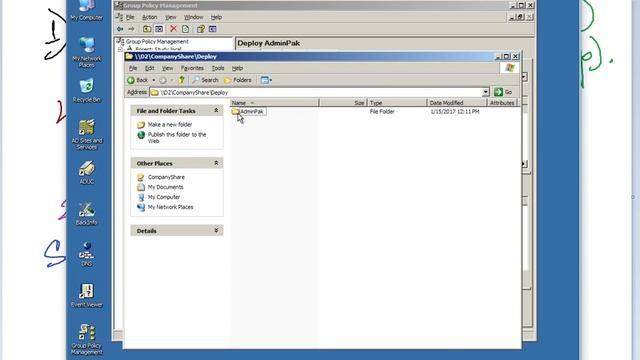Image resolution: width=640 pixels, height=360 pixels.
Task: Open Explorer Tools menu
Action: [218, 68]
